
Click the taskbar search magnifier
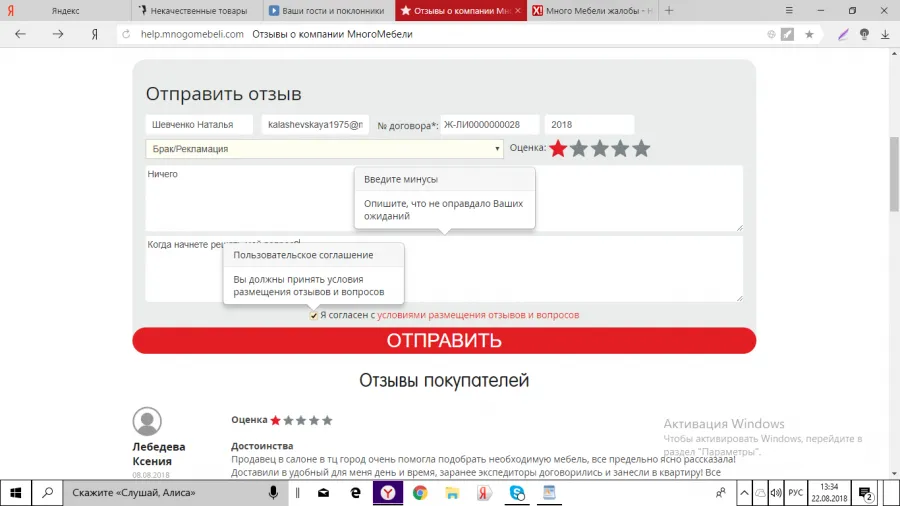48,492
